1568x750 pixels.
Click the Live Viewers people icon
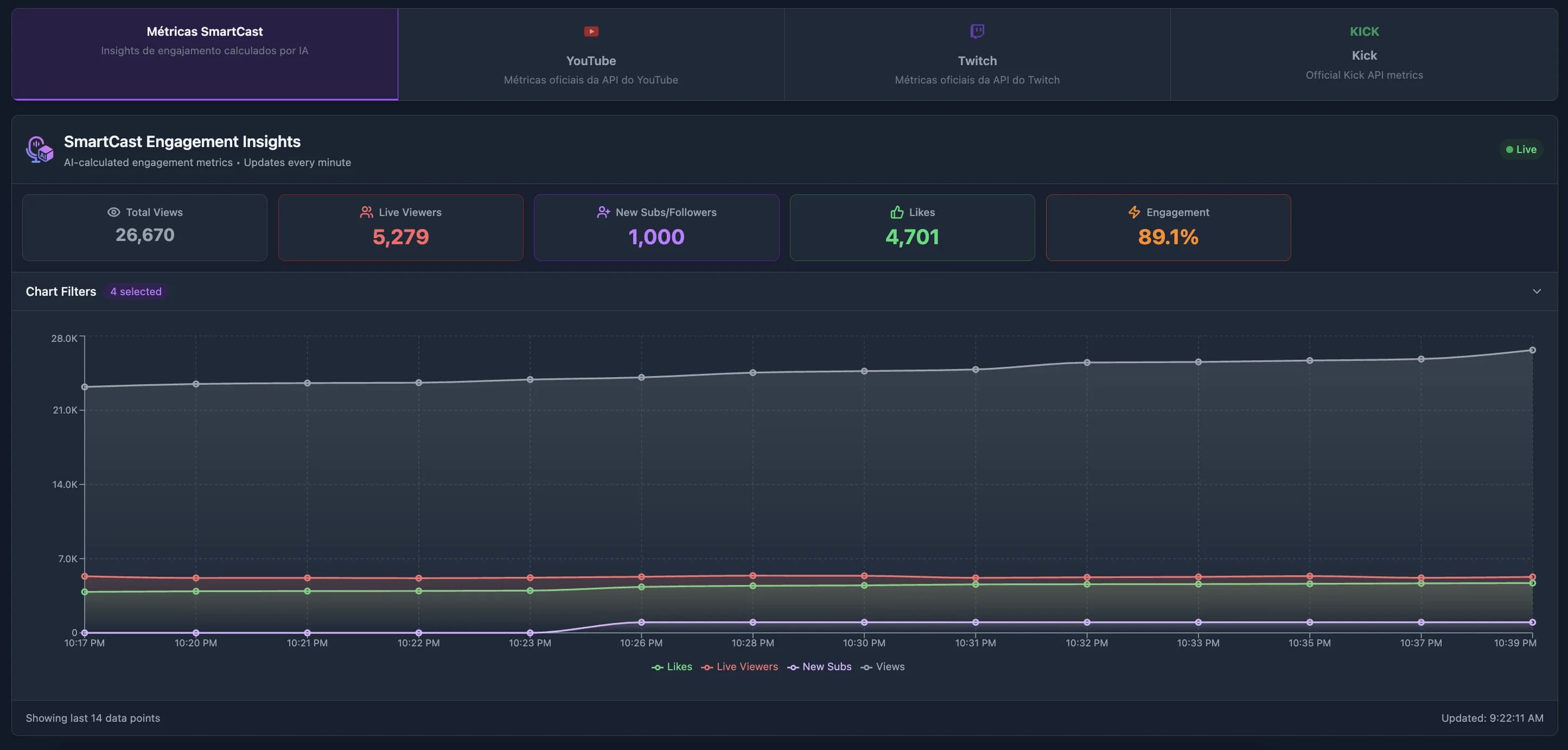pos(366,212)
